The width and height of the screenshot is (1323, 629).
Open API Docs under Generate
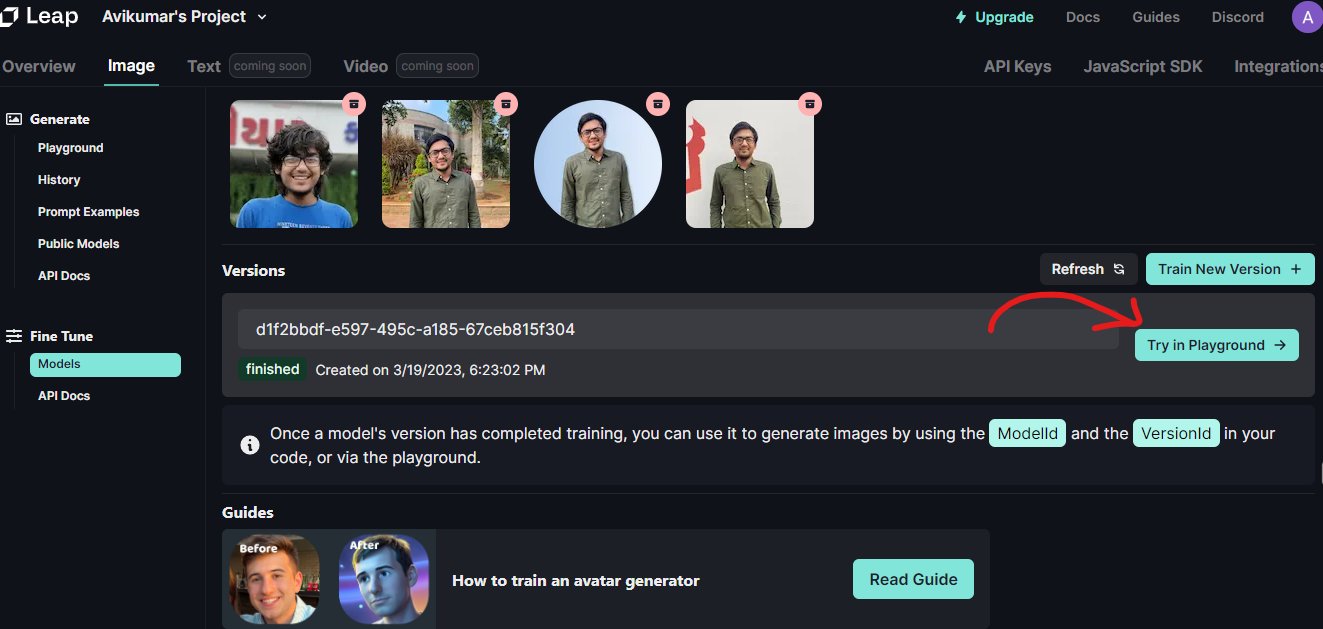coord(64,276)
